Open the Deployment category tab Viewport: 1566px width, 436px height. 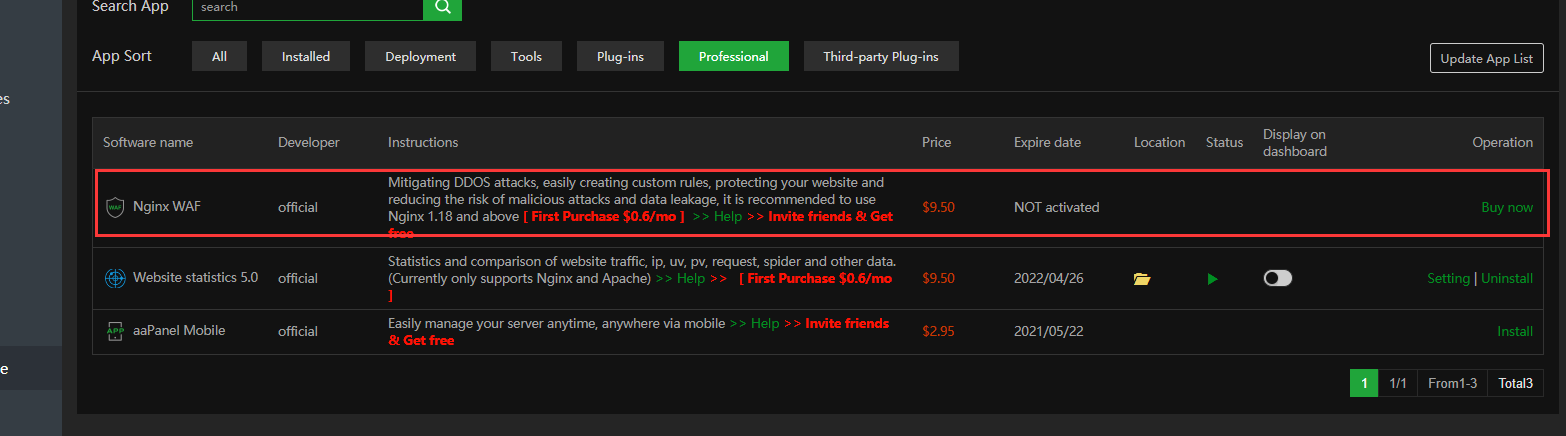(421, 57)
